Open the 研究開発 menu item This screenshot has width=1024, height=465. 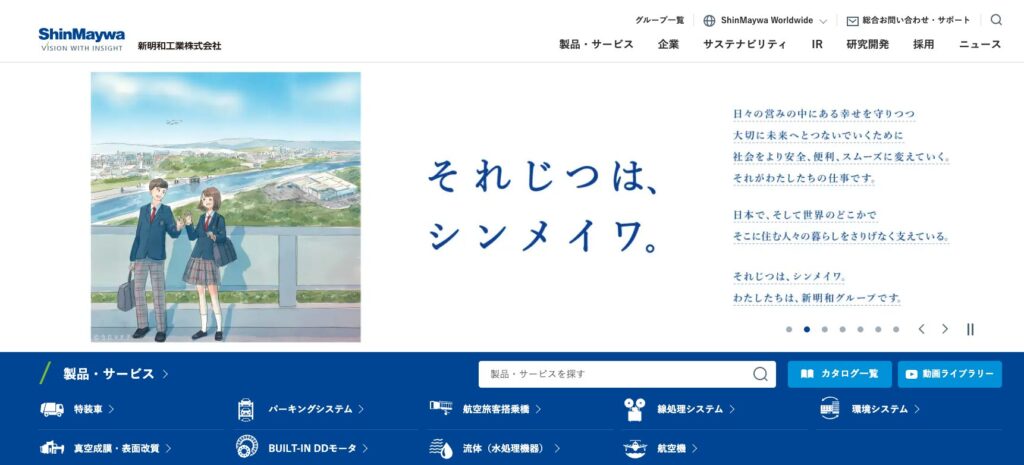pyautogui.click(x=867, y=45)
